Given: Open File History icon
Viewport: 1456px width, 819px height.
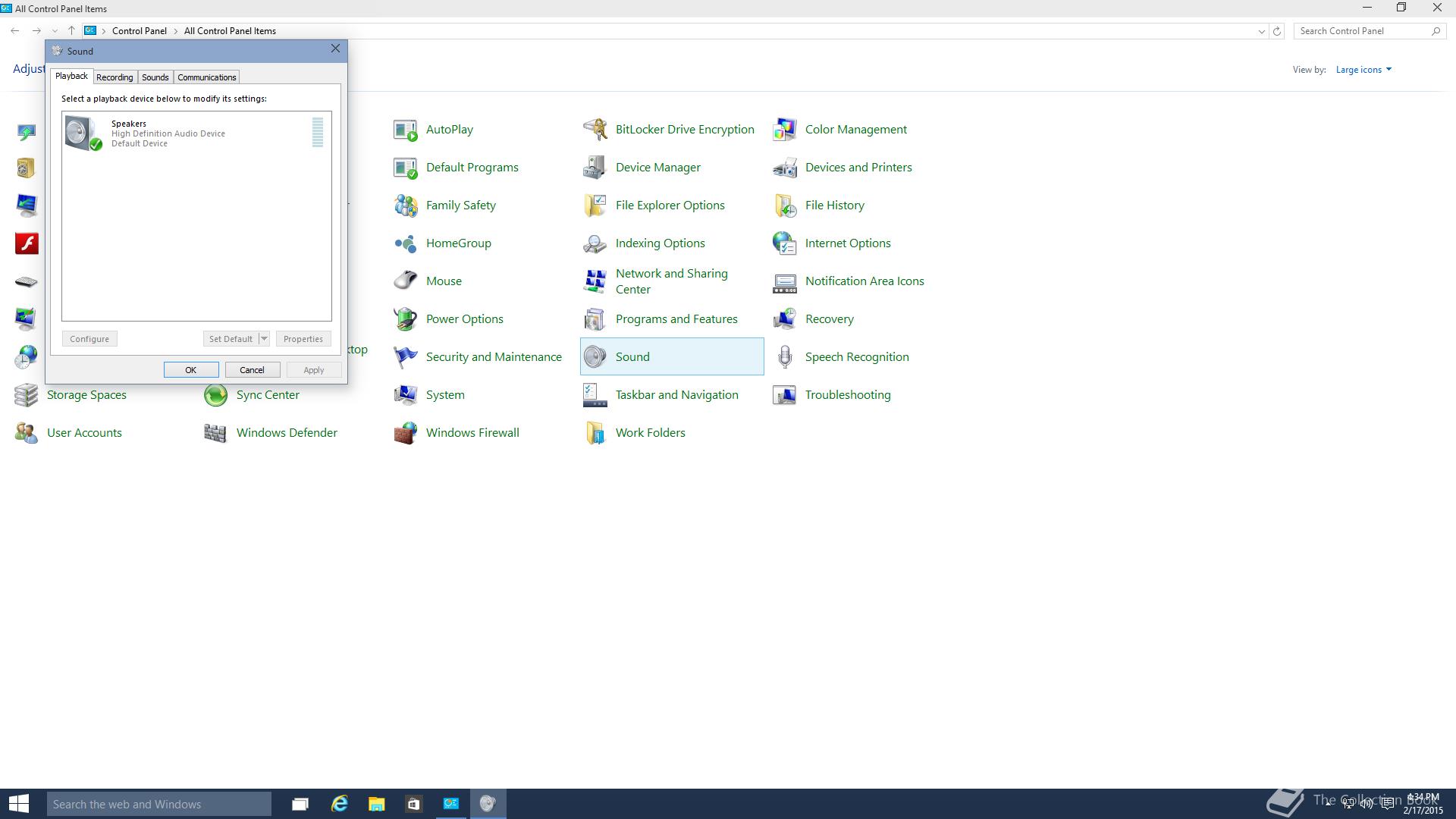Looking at the screenshot, I should pos(785,206).
